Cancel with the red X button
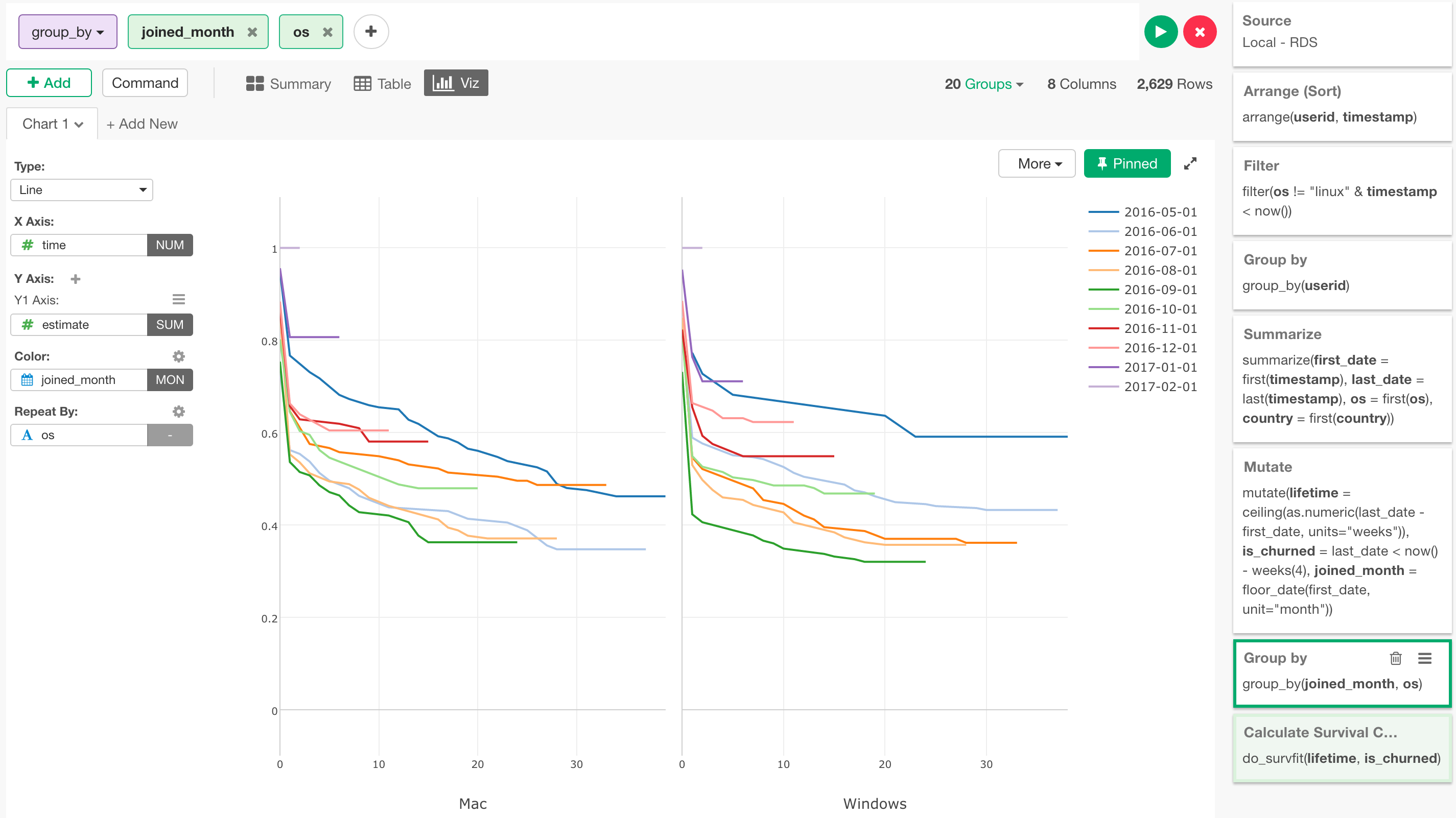 click(x=1200, y=32)
